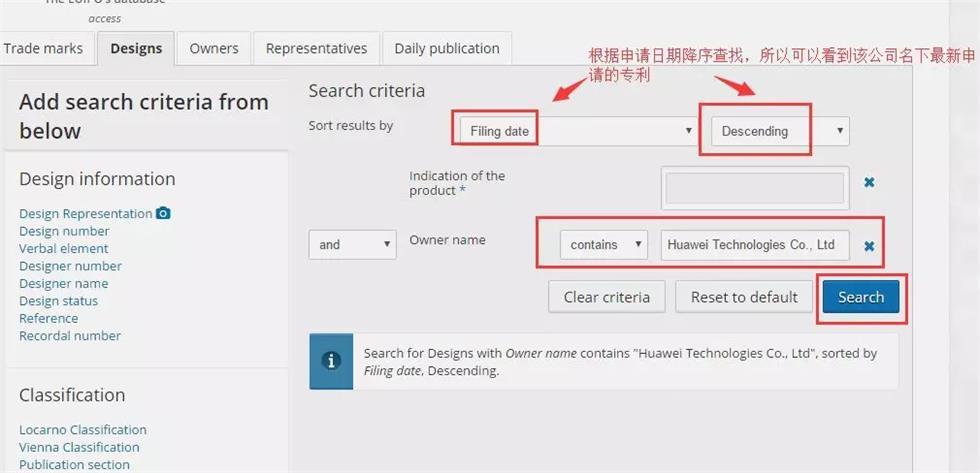This screenshot has width=980, height=473.
Task: Open the Descending order dropdown
Action: 780,131
